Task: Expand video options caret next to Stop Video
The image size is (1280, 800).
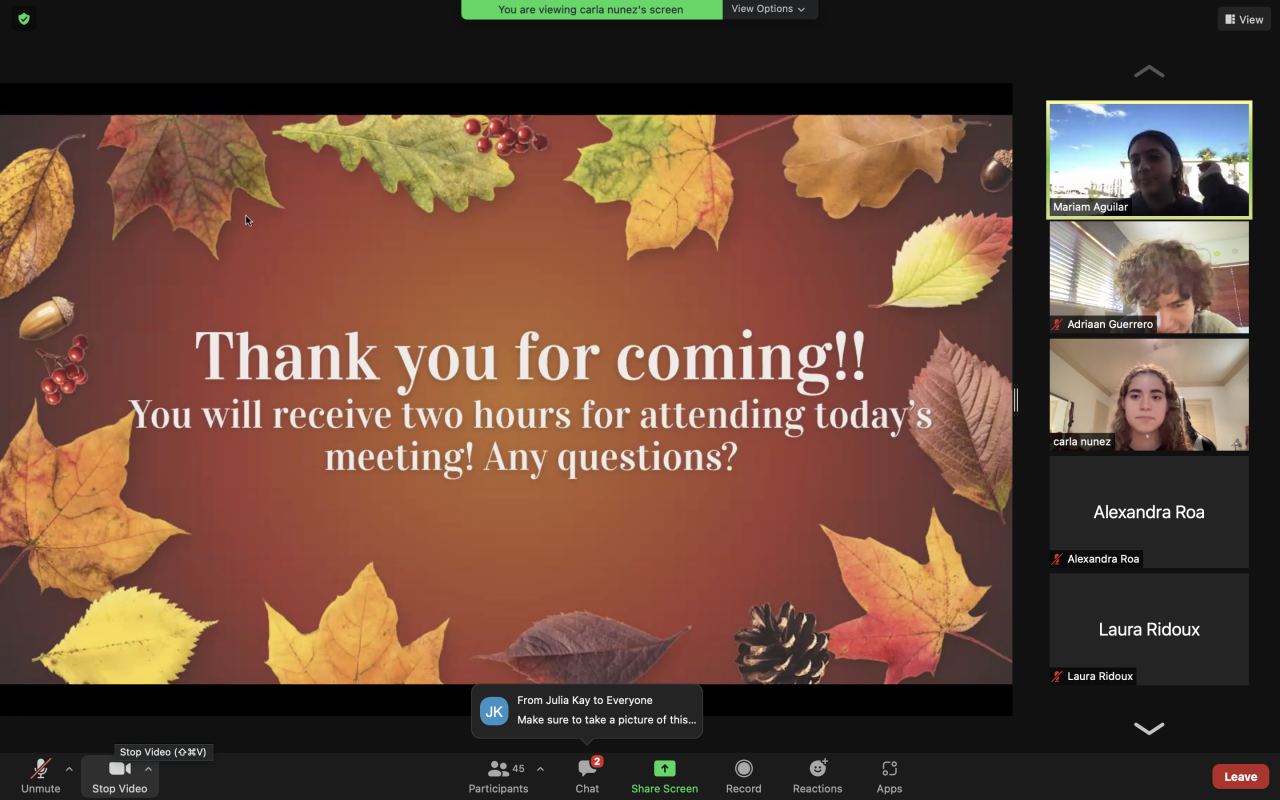Action: click(148, 769)
